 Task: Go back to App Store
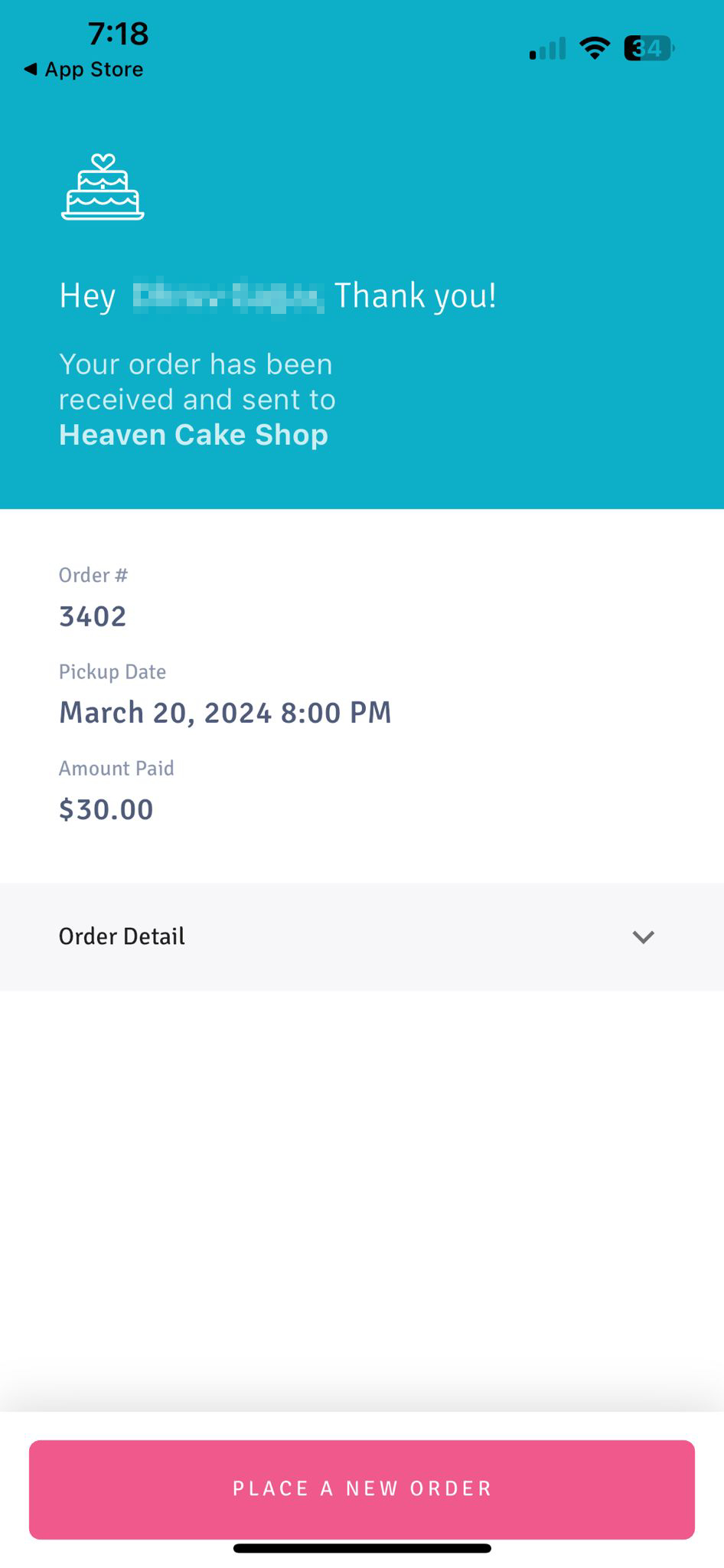click(x=84, y=70)
